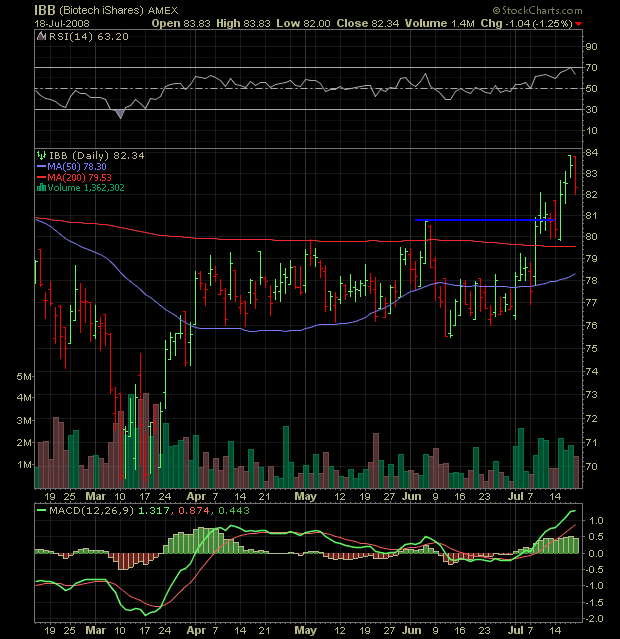Click the -2.0 label on the MACD scale
620x639 pixels.
click(x=594, y=619)
